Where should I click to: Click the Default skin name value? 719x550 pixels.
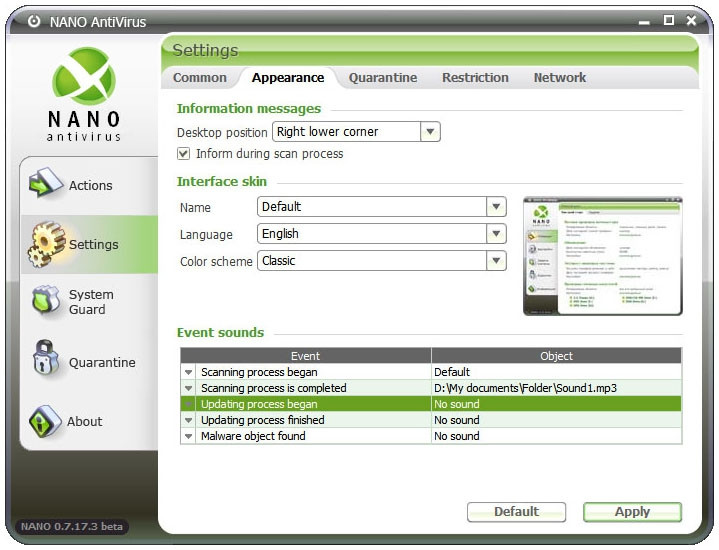[x=372, y=206]
